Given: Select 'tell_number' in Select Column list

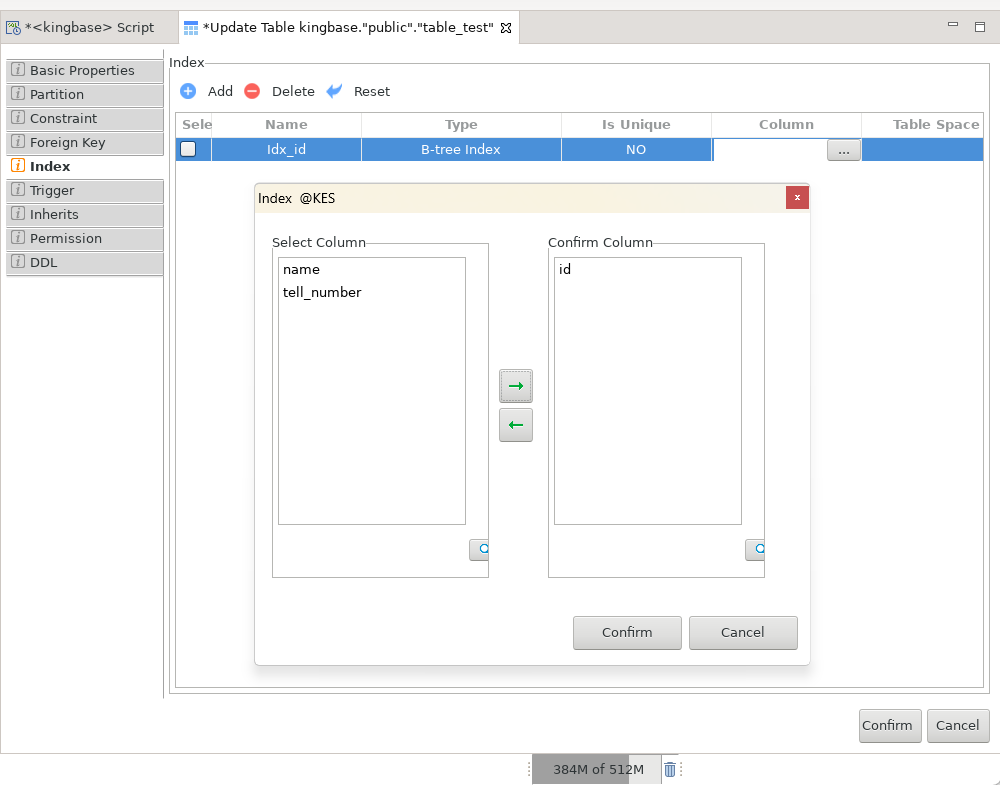Looking at the screenshot, I should click(x=322, y=292).
